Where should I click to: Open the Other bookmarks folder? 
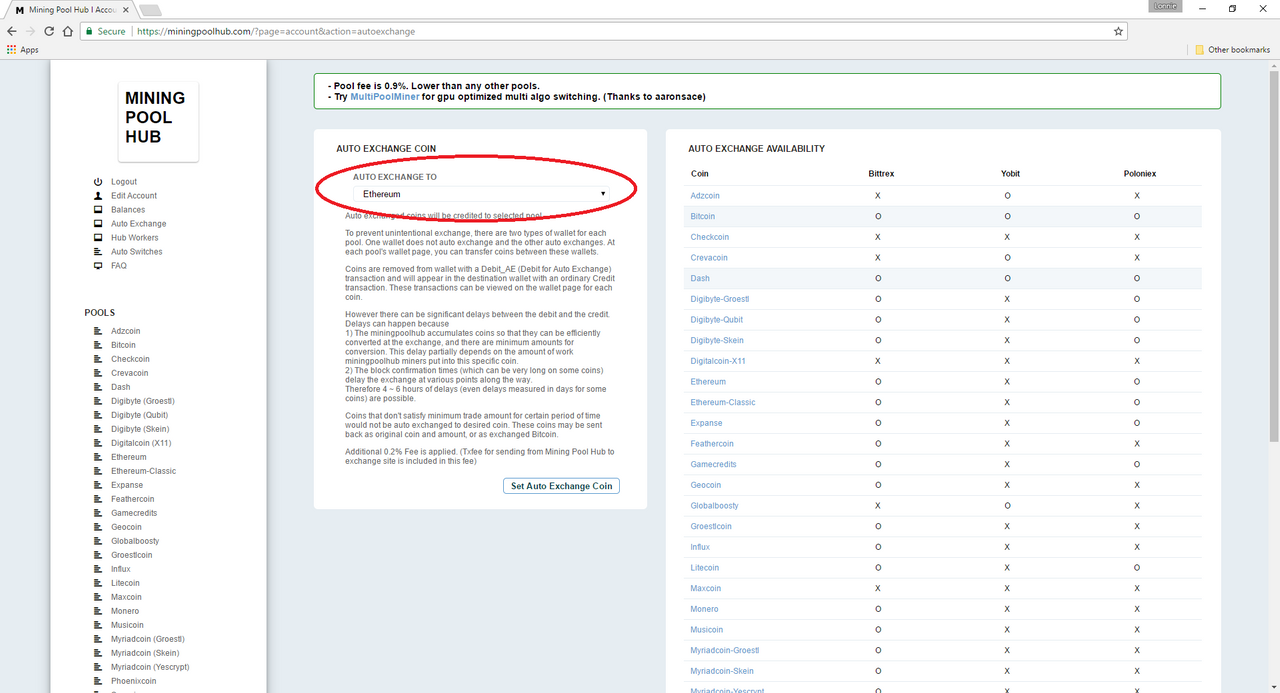pos(1232,49)
